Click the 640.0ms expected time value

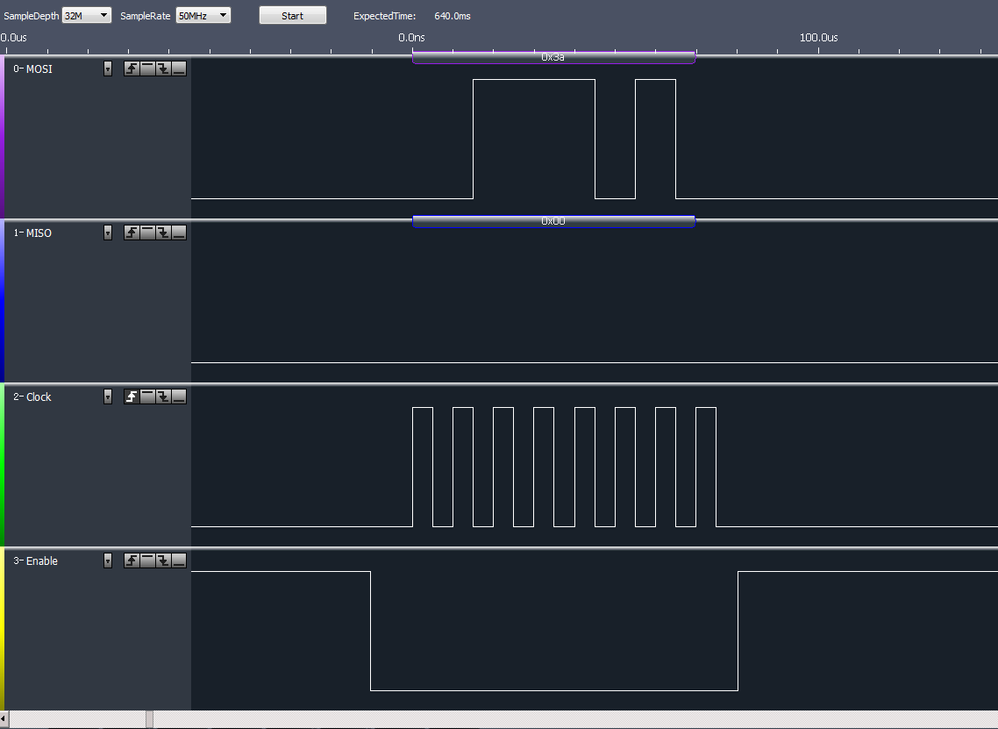[452, 16]
